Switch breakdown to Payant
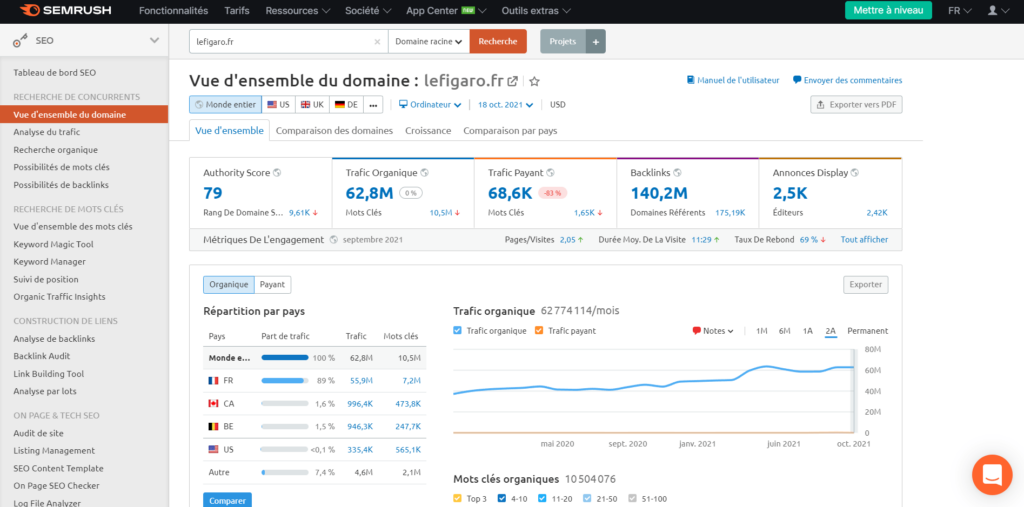 click(x=272, y=285)
